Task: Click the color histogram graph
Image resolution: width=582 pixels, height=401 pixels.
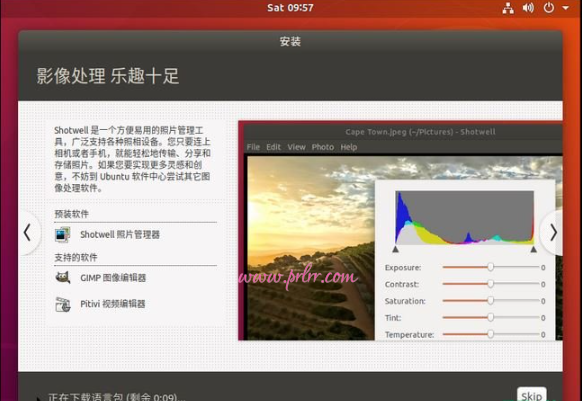Action: (464, 218)
